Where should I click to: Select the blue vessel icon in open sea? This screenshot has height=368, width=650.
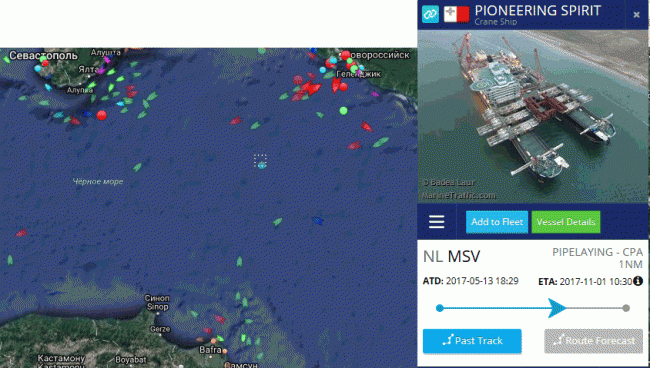point(318,221)
